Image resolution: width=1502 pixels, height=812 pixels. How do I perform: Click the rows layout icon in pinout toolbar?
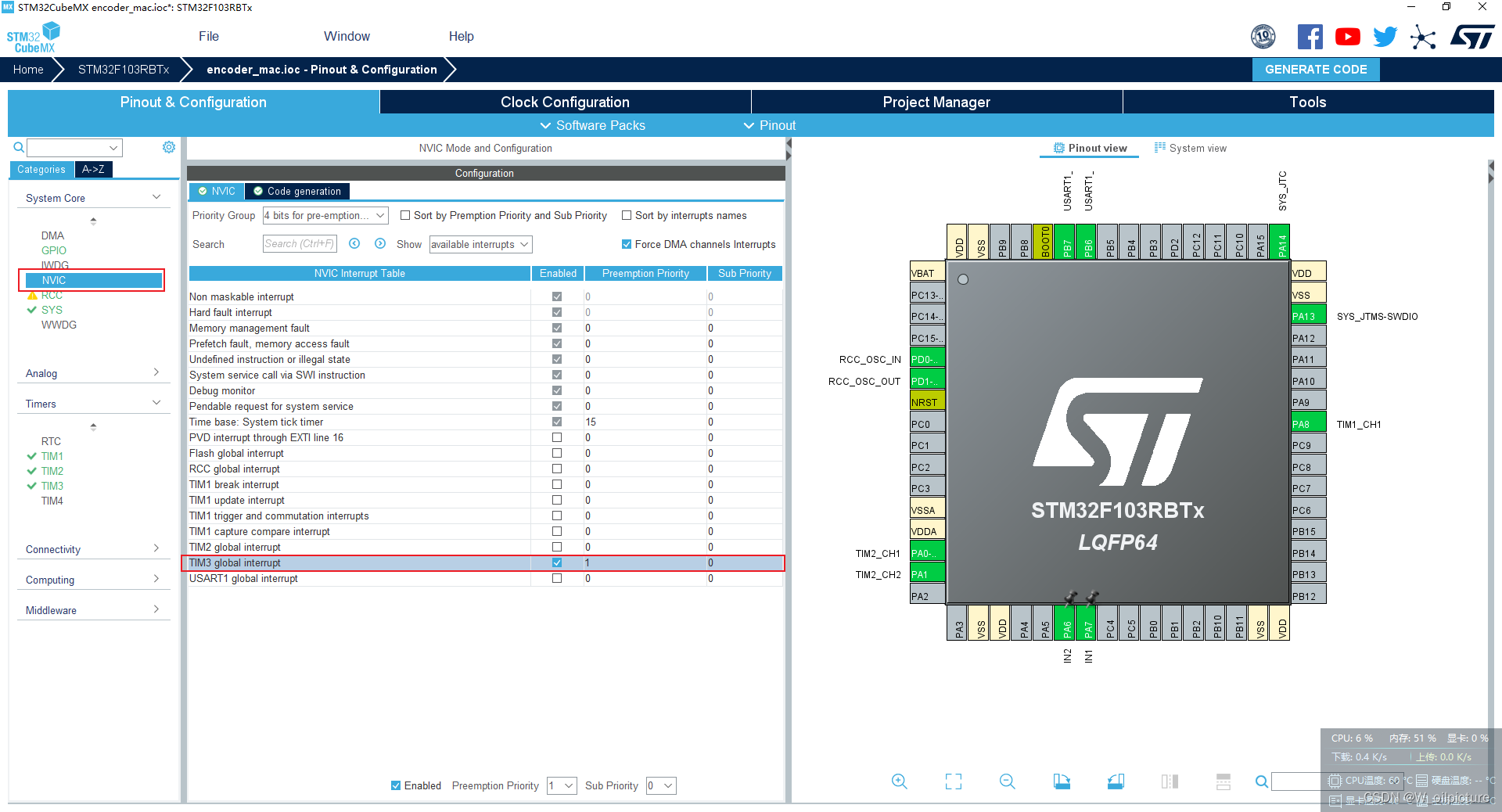[x=1224, y=781]
